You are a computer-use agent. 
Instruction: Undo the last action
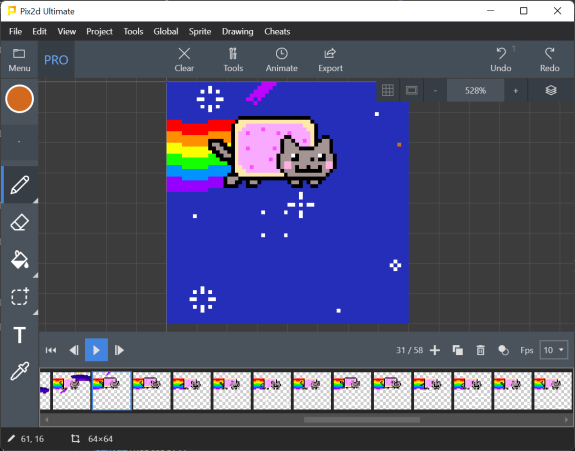[501, 60]
